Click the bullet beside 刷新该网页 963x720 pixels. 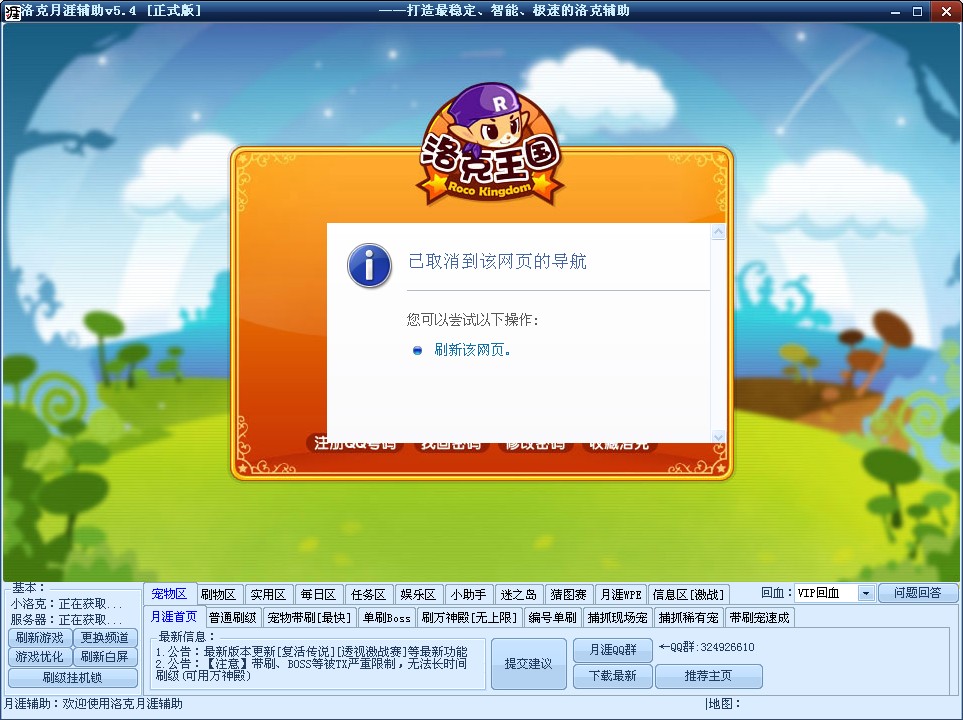click(418, 351)
